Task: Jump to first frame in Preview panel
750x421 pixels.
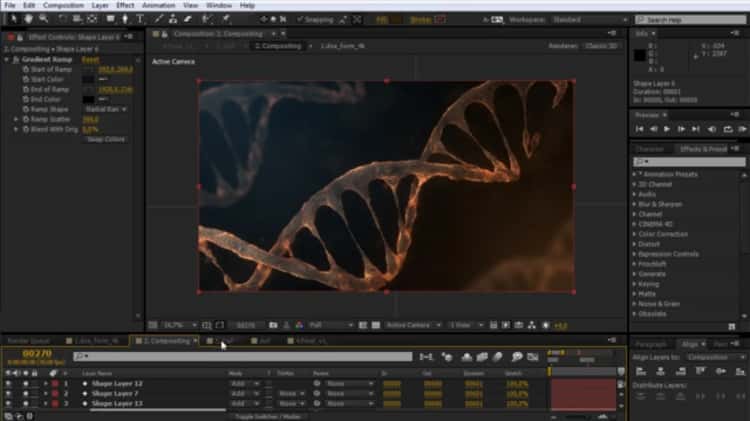Action: coord(640,129)
